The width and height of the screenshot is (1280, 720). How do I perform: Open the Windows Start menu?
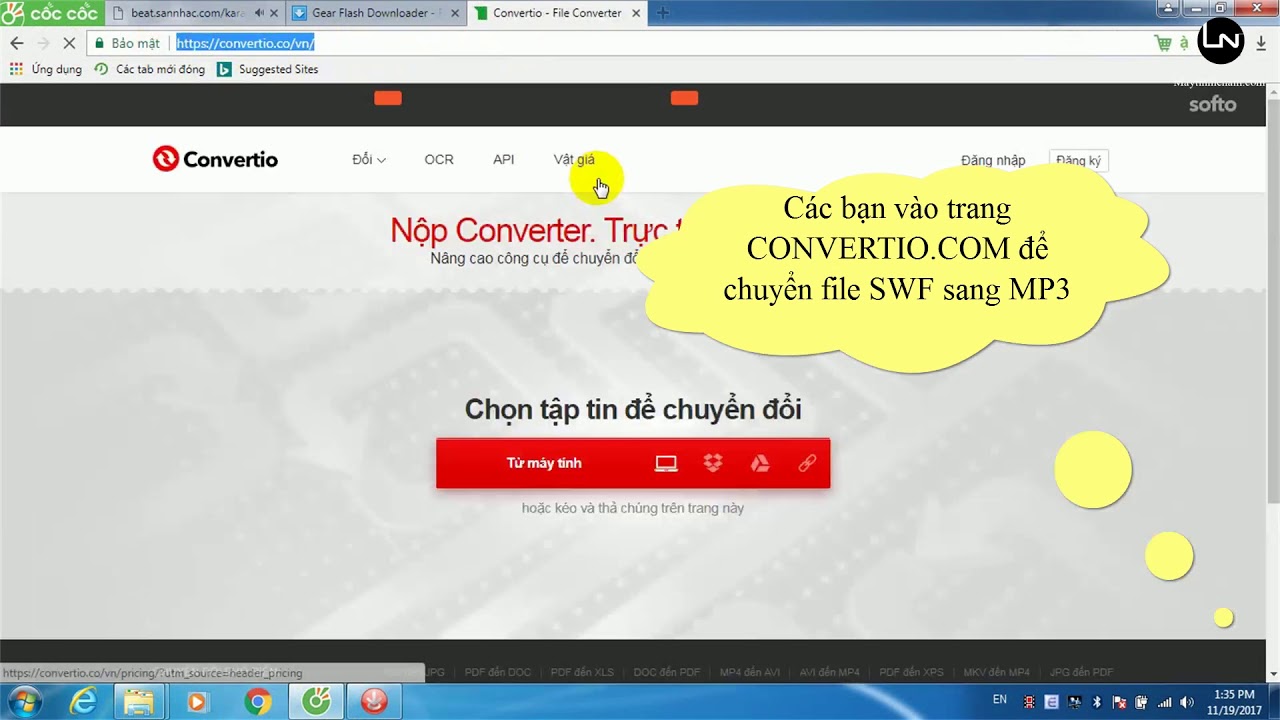[x=23, y=702]
